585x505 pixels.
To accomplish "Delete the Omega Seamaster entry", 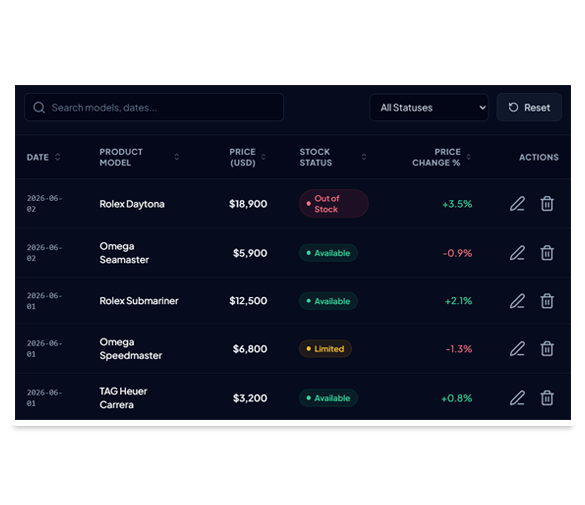I will 547,253.
